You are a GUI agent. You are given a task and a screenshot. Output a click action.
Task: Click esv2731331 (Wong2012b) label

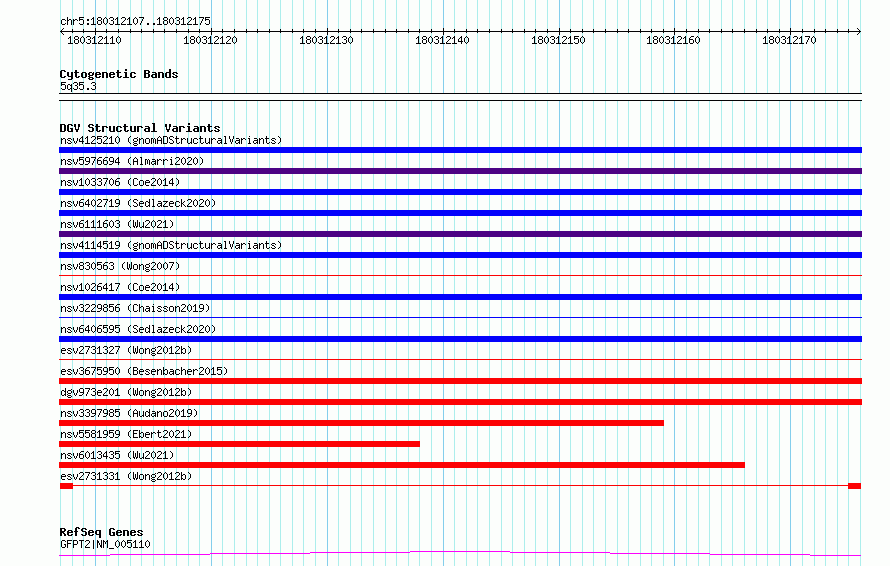coord(126,476)
